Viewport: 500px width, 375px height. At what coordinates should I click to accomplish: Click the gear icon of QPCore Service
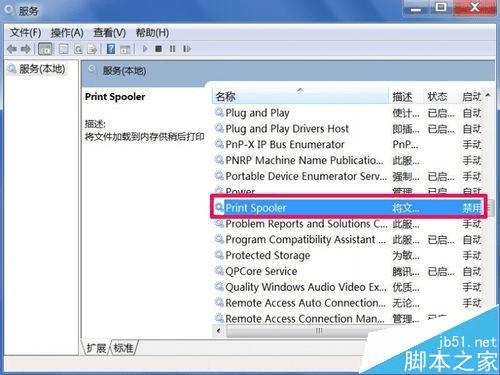click(219, 270)
